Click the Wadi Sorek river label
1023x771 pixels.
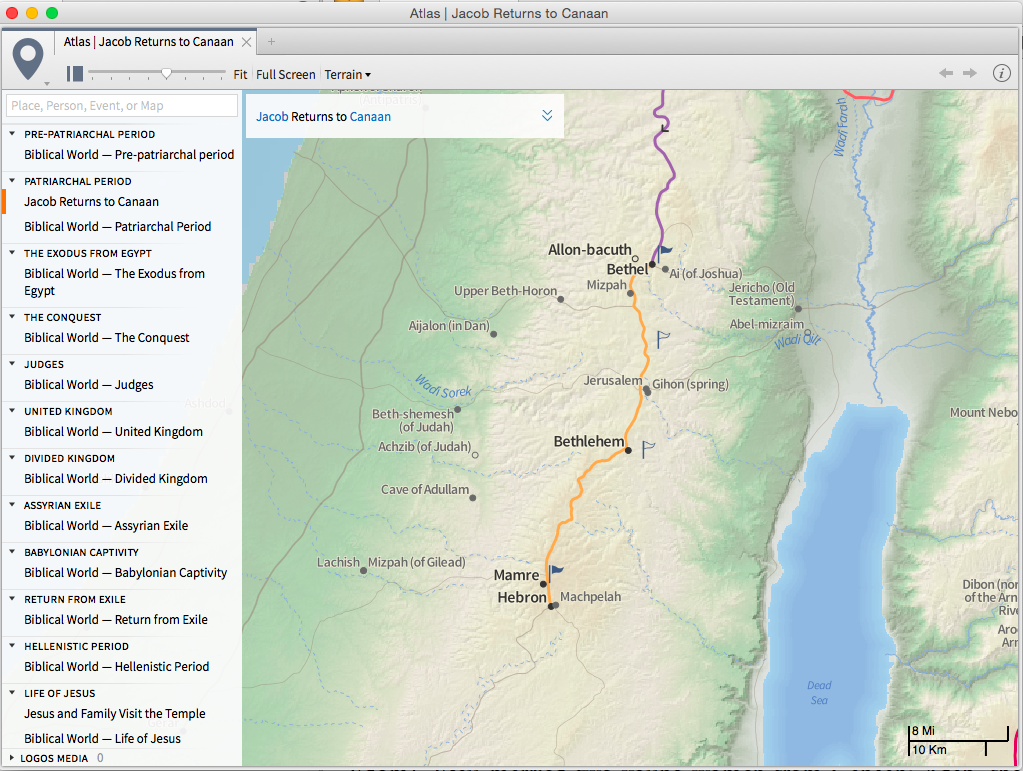point(443,386)
